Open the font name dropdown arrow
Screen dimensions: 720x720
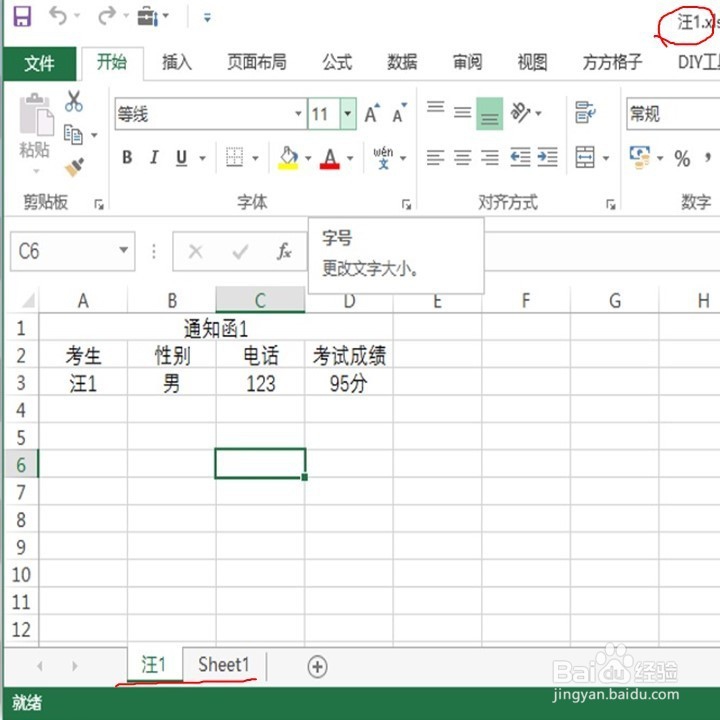(298, 113)
